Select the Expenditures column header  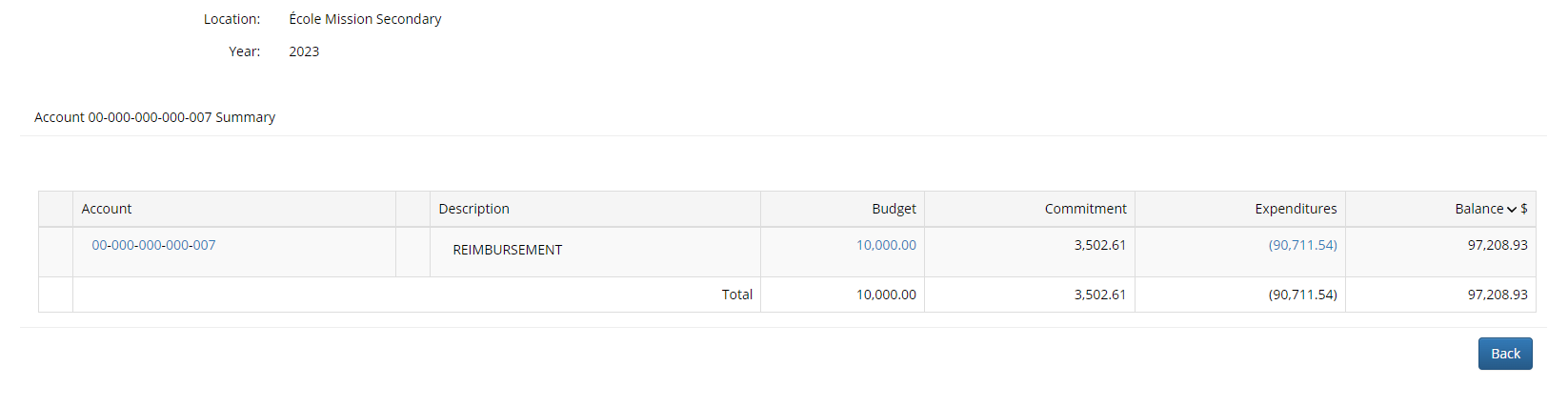coord(1296,209)
